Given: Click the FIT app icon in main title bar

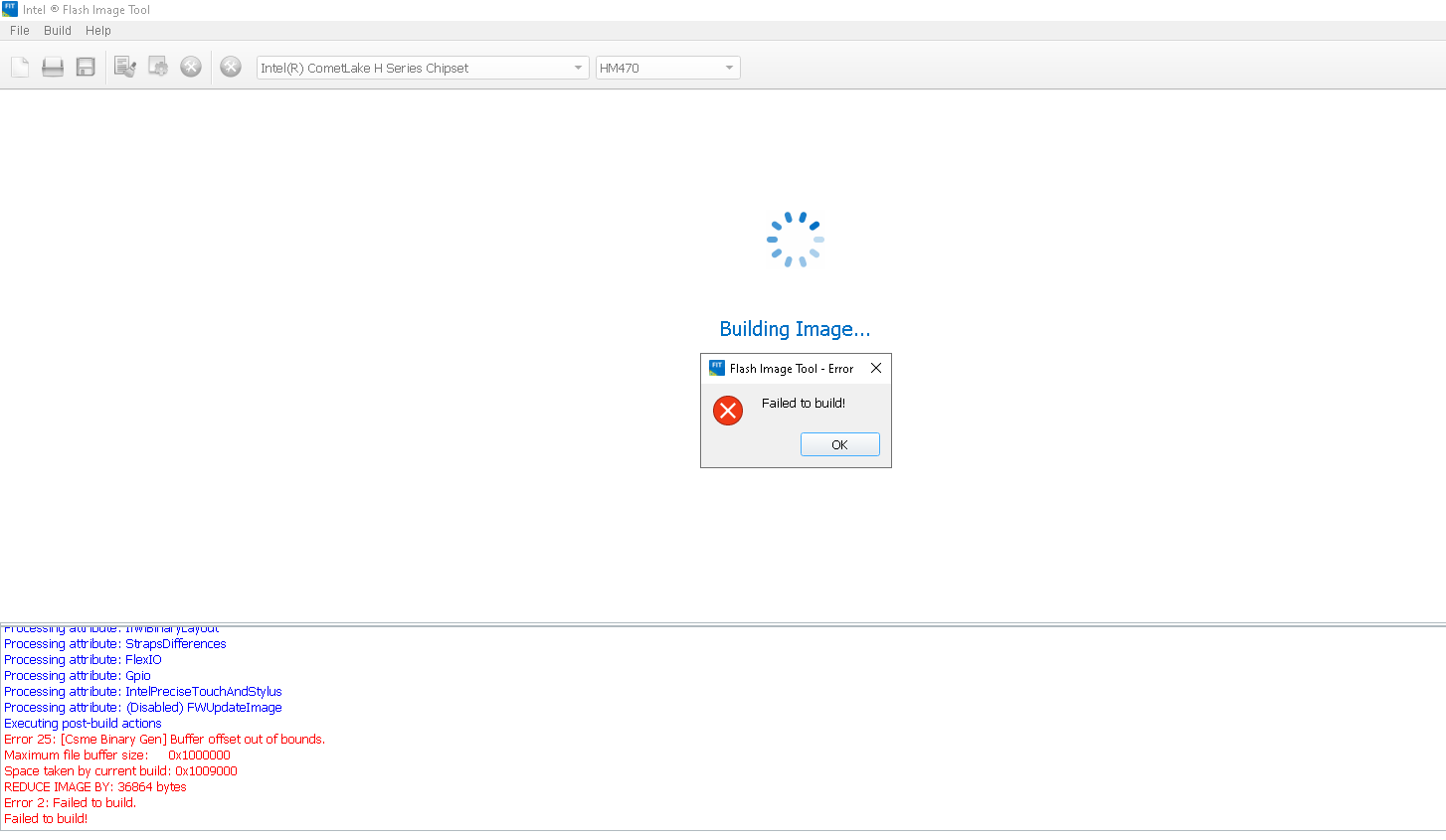Looking at the screenshot, I should click(10, 9).
